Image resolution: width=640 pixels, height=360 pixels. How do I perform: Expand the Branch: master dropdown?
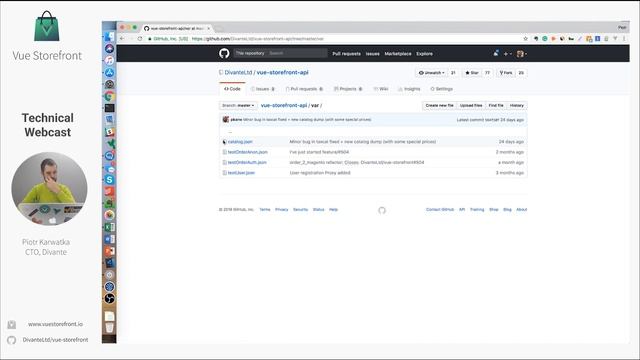click(238, 105)
